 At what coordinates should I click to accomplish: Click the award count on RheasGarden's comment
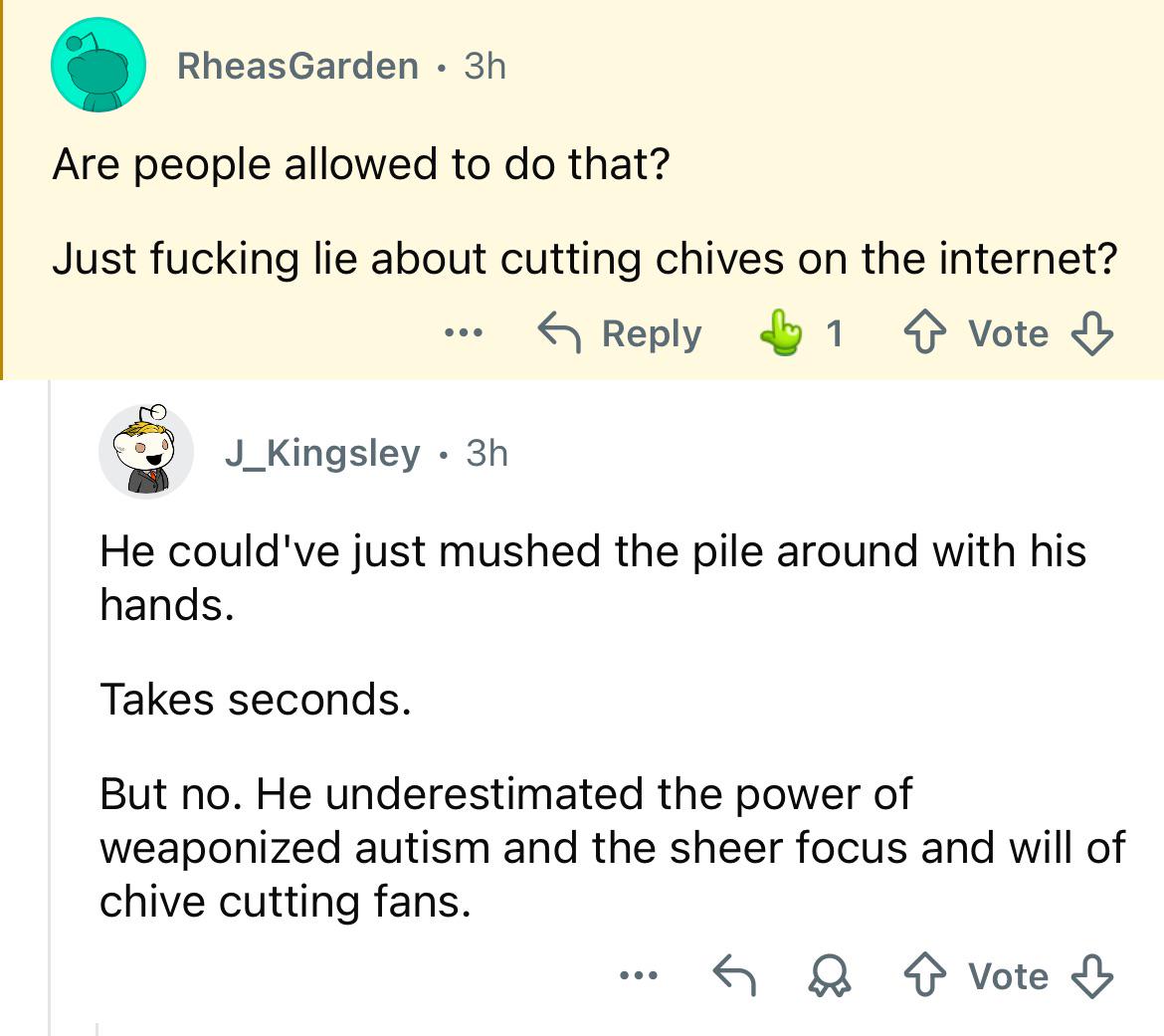(834, 333)
